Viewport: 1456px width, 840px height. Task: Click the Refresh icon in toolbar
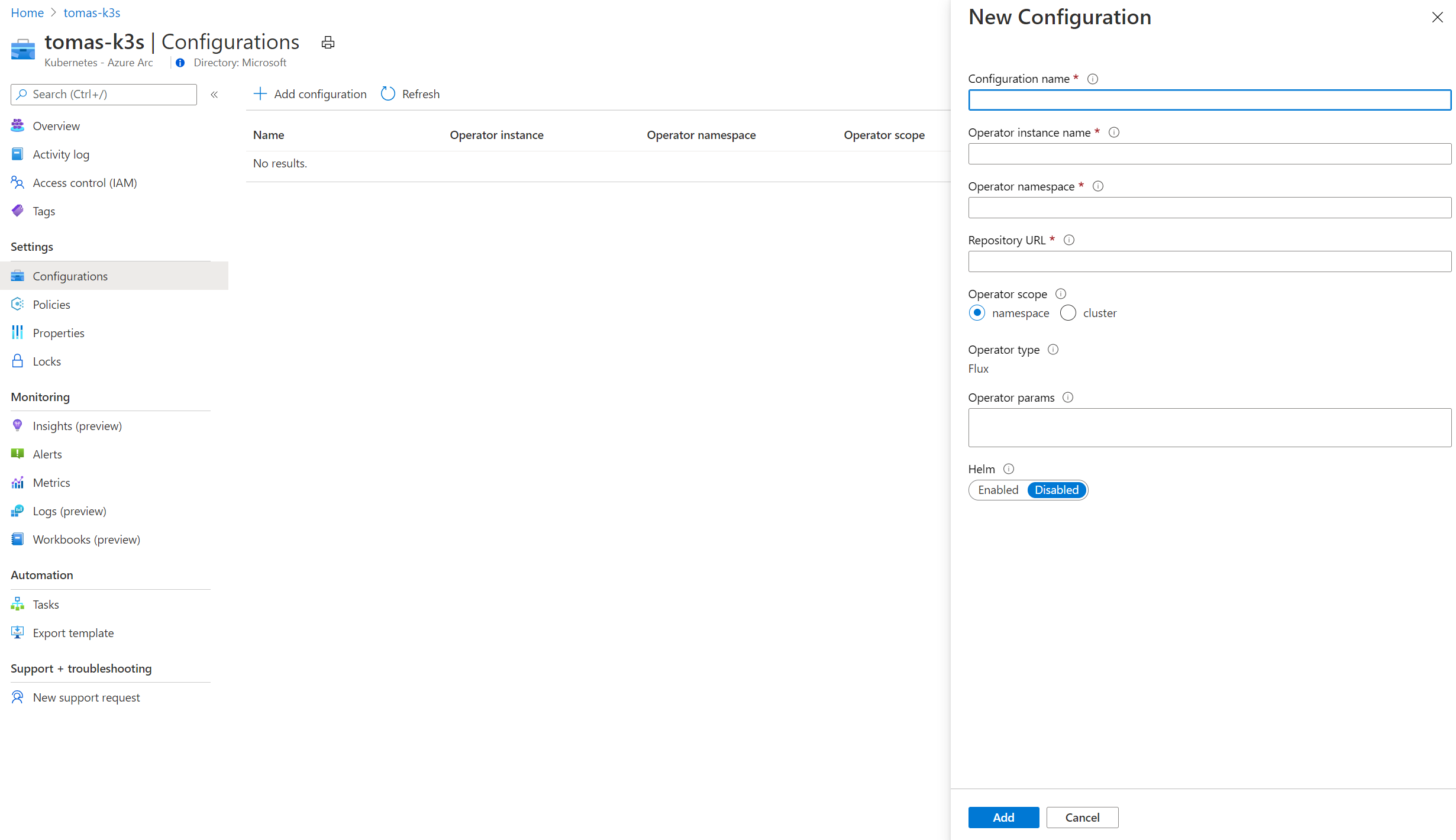point(388,94)
